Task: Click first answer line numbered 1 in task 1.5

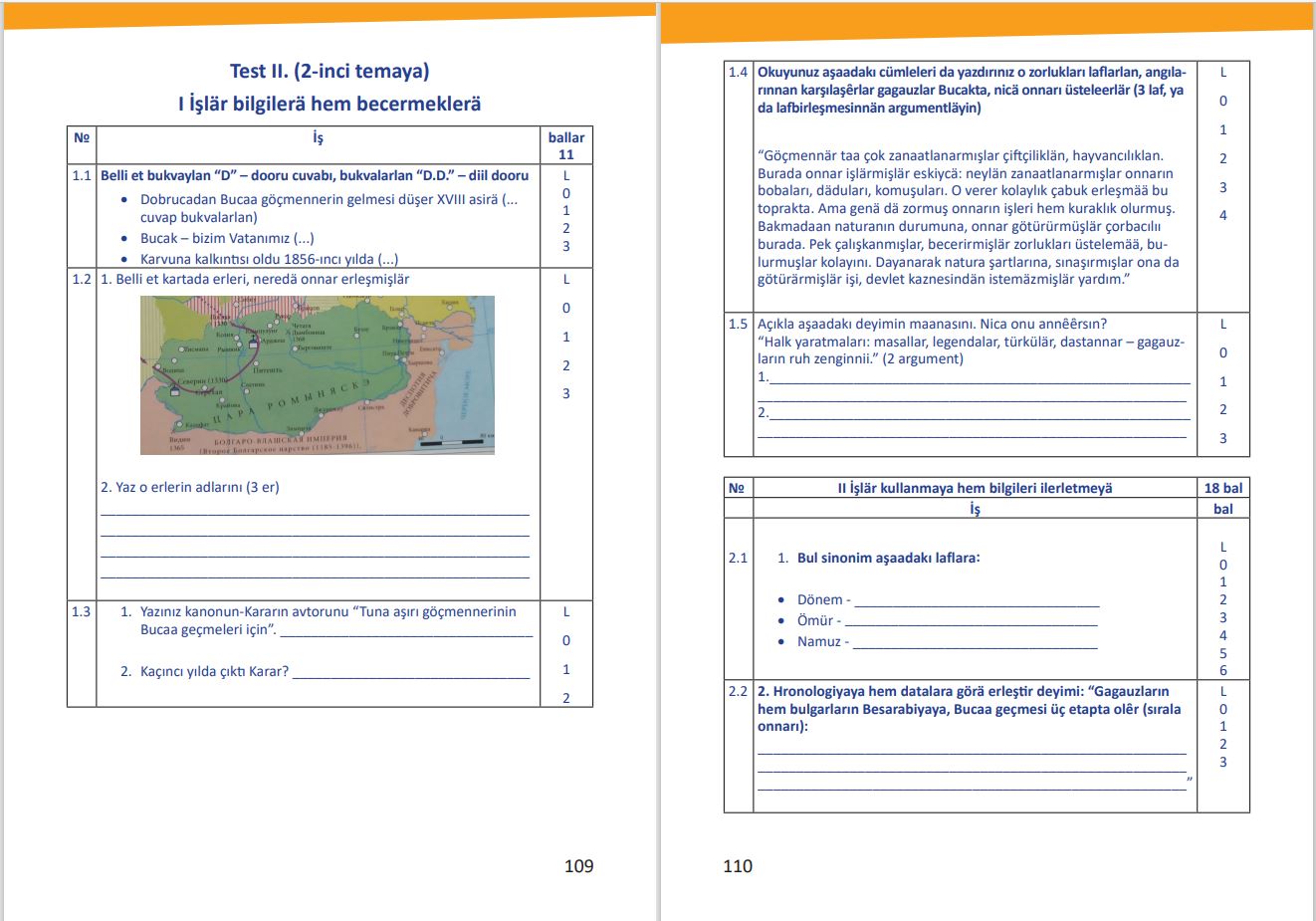Action: click(979, 380)
